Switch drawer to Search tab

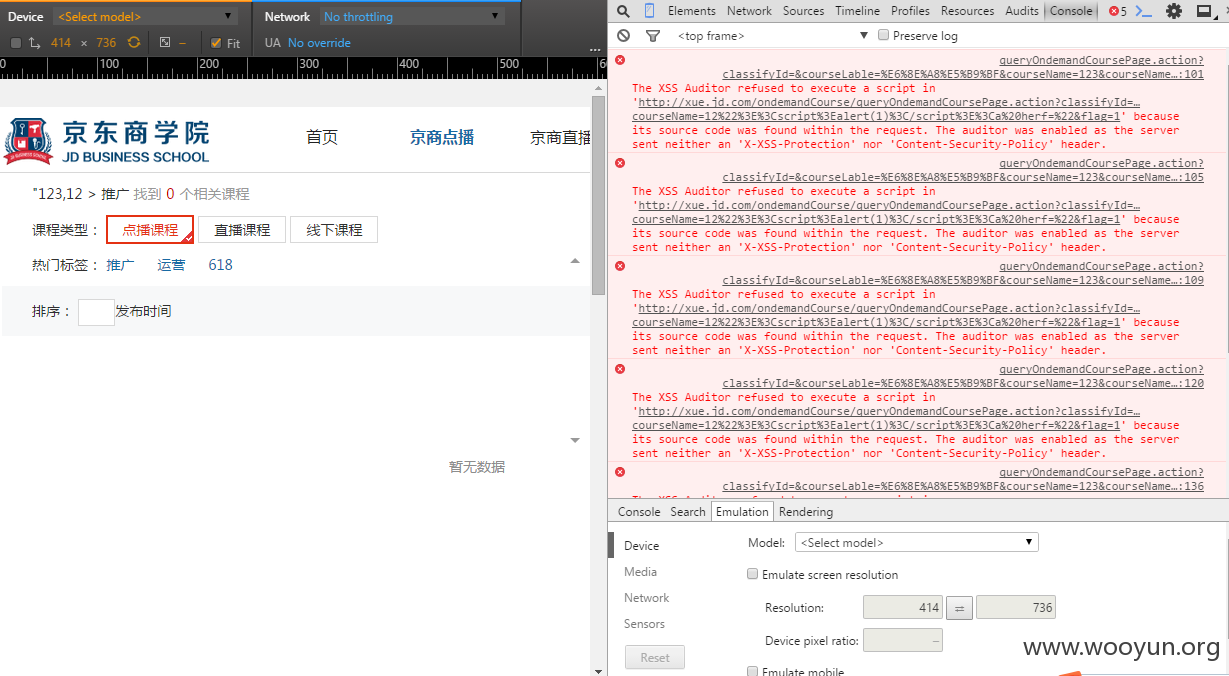point(688,512)
